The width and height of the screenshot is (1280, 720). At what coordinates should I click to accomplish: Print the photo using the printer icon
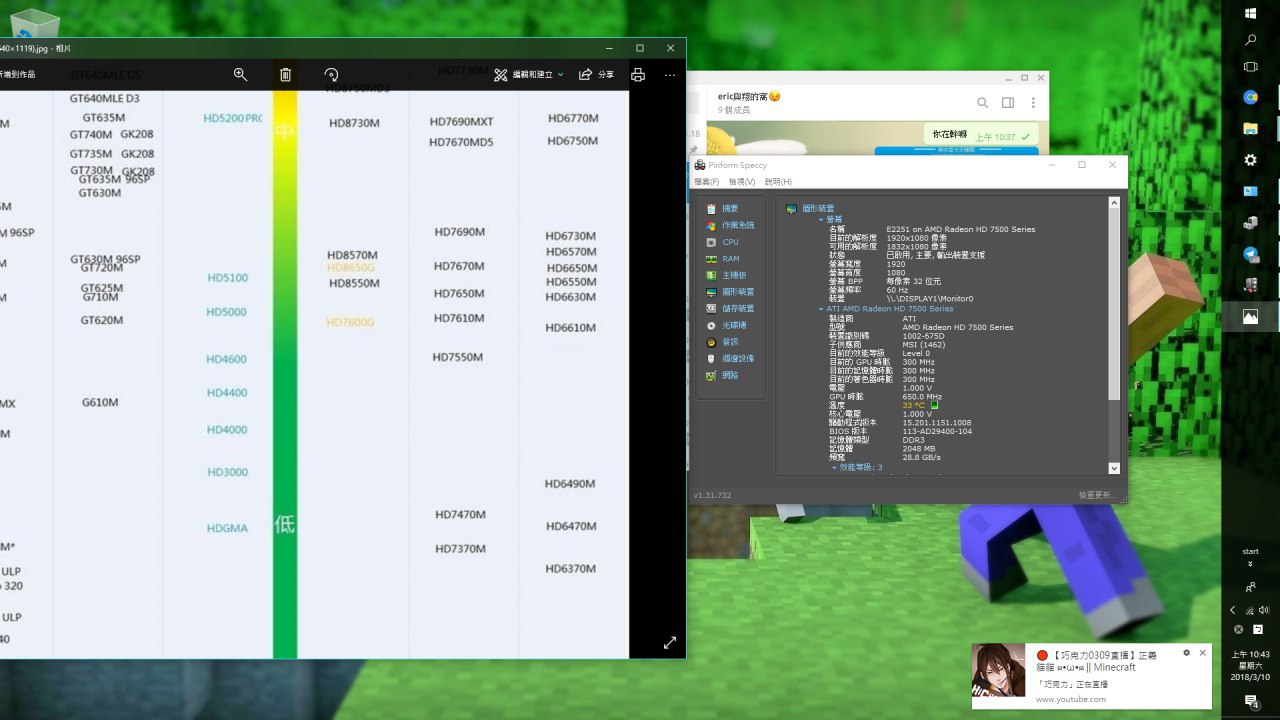pos(638,74)
